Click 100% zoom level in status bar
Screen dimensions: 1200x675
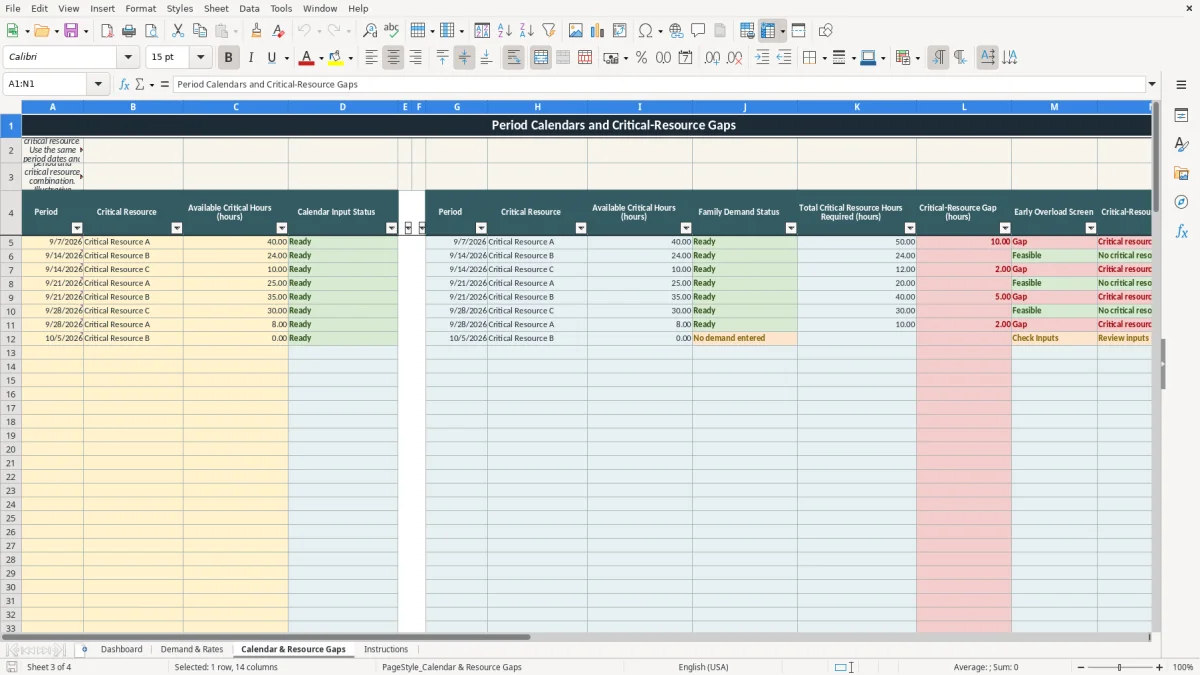1183,667
